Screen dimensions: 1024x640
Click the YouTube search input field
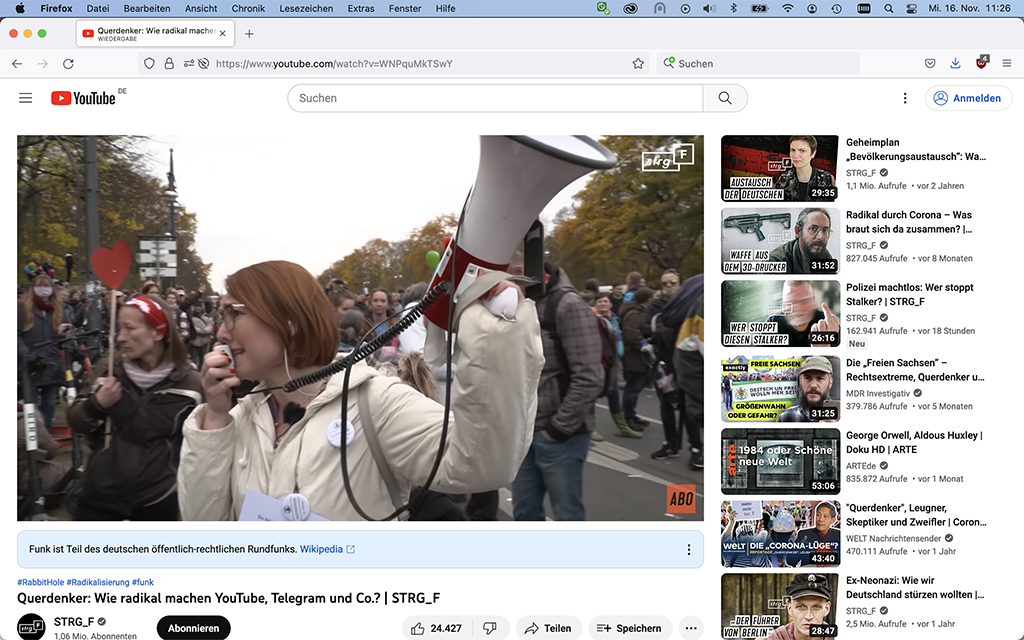click(495, 98)
